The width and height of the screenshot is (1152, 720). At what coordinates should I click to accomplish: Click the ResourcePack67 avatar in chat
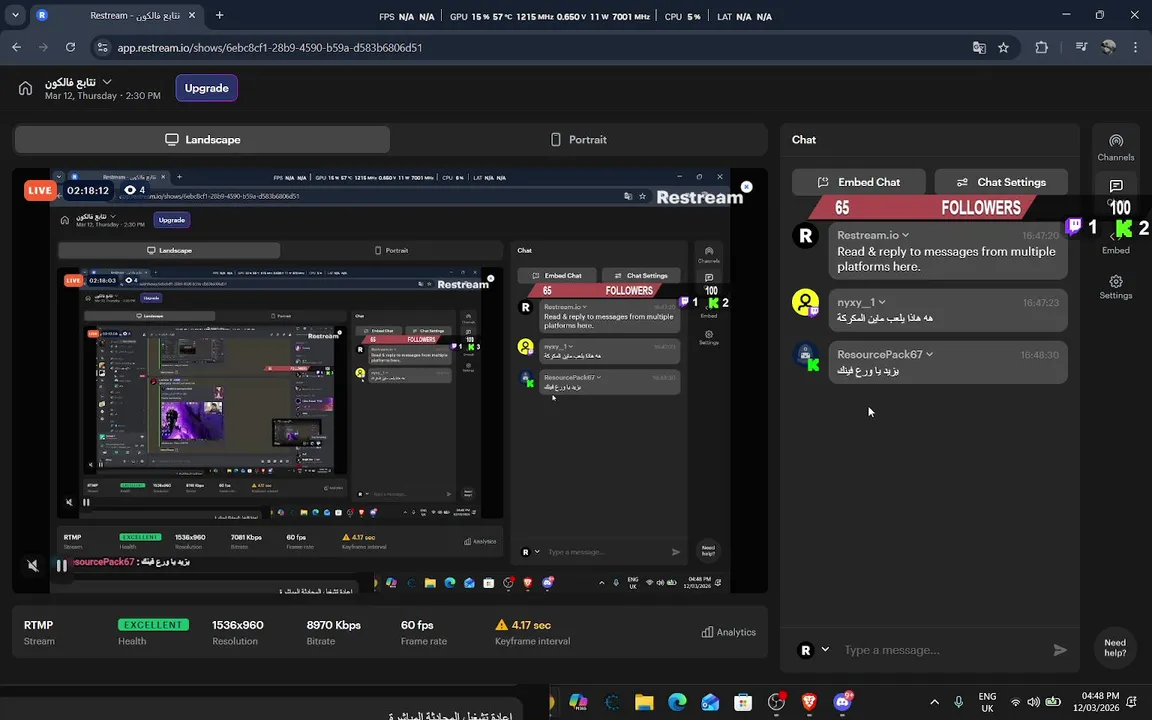pos(805,356)
